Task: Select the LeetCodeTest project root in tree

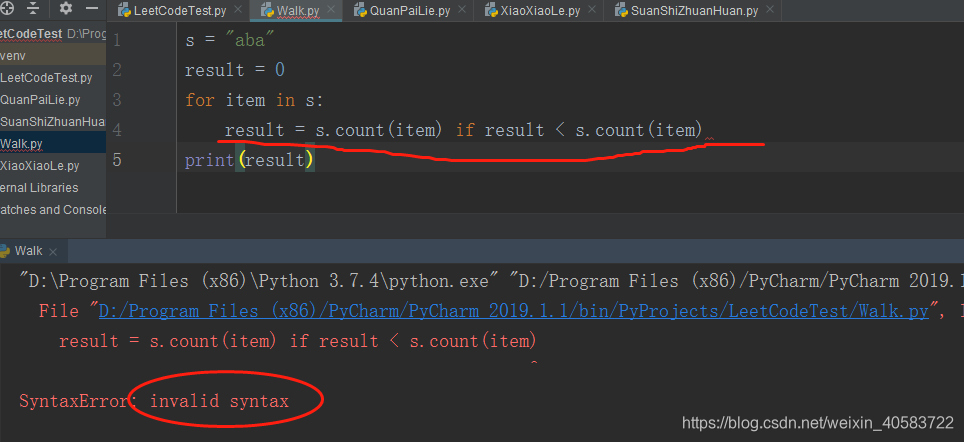Action: click(53, 33)
